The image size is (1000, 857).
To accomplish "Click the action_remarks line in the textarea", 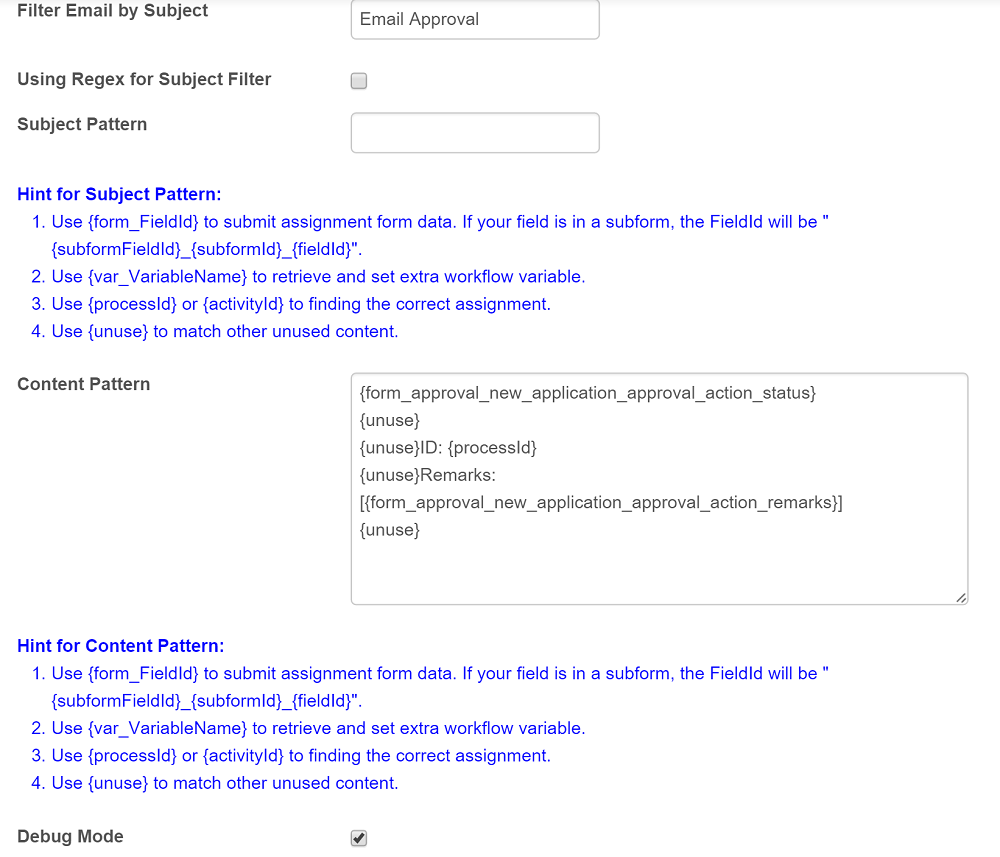I will click(x=600, y=502).
